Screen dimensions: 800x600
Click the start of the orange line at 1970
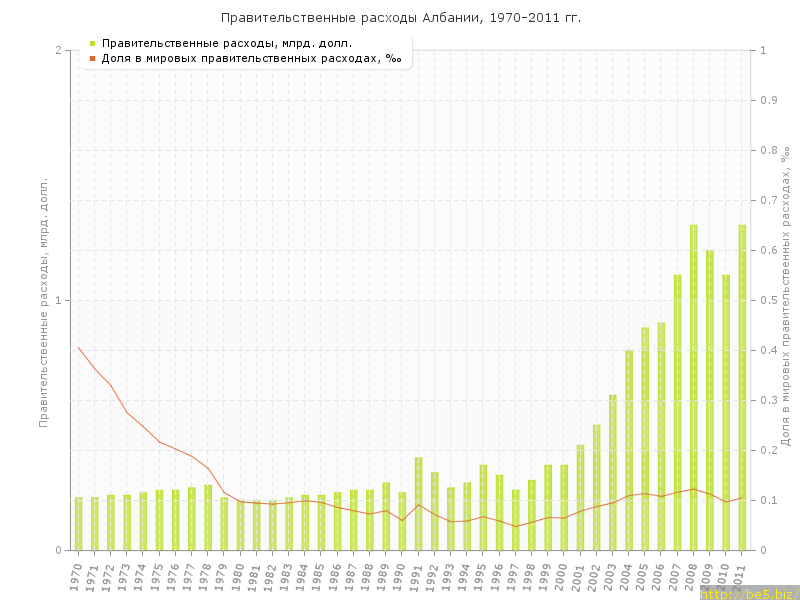pos(79,347)
